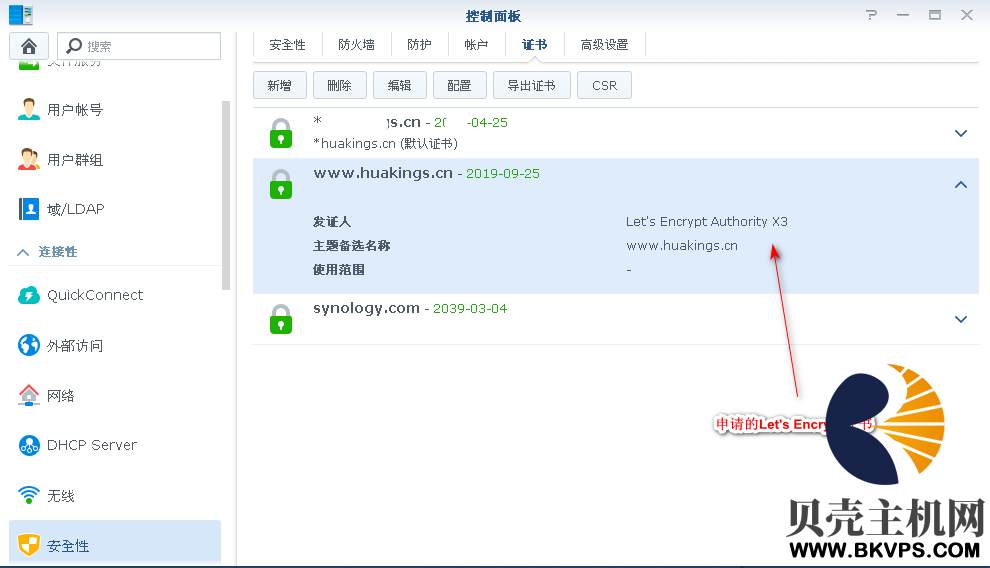Image resolution: width=990 pixels, height=568 pixels.
Task: Click the 2019-09-25 expiry date
Action: click(x=503, y=174)
